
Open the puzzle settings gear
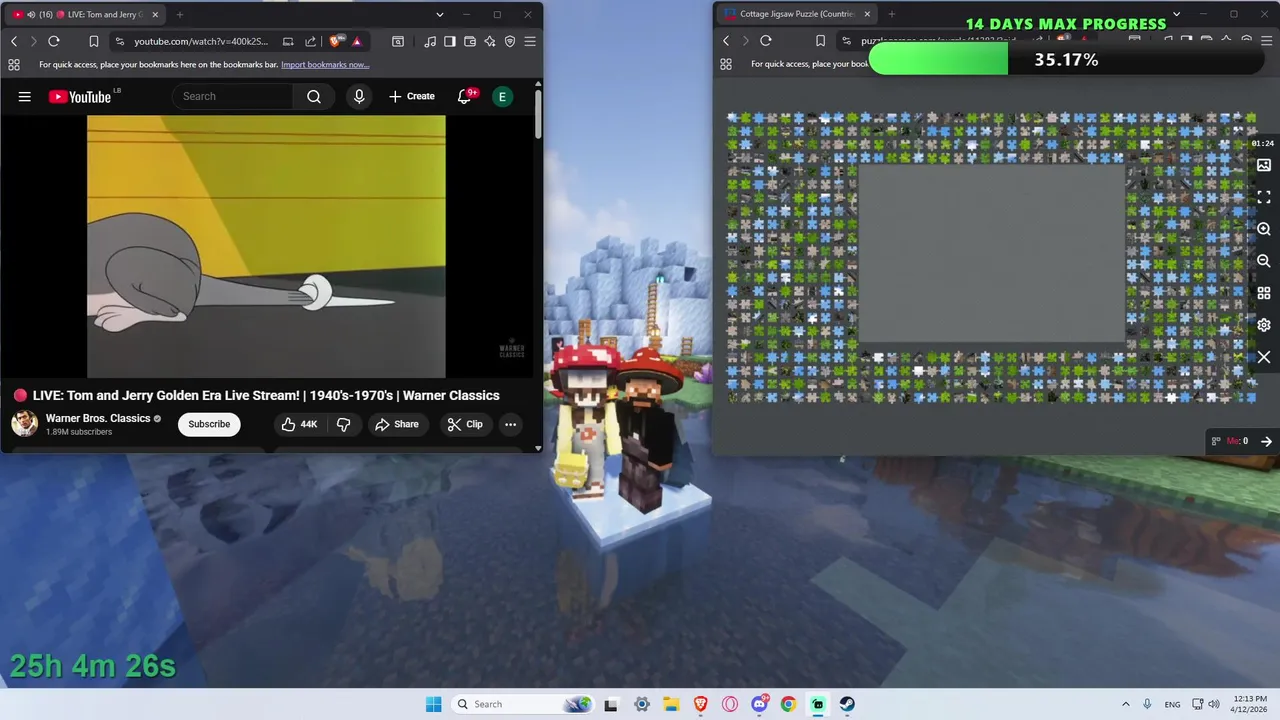(1264, 325)
